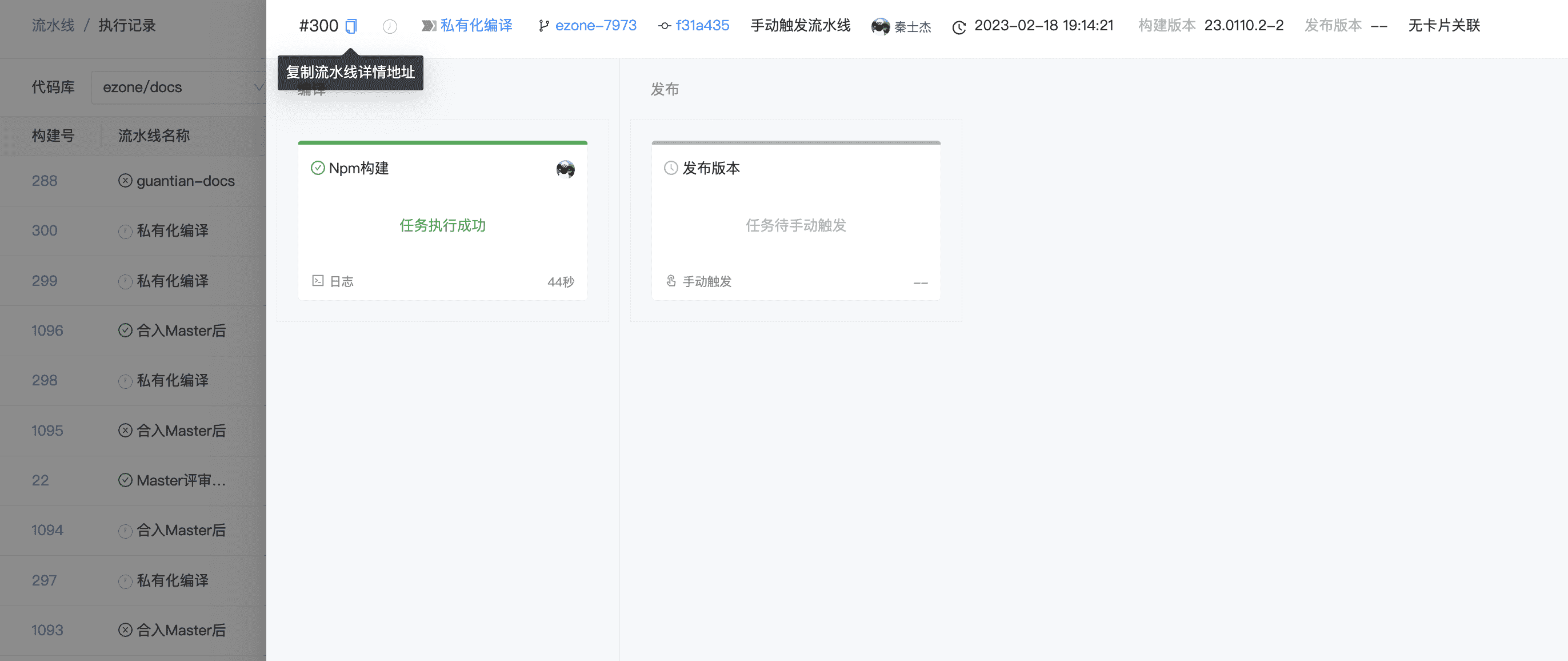Screen dimensions: 1568x661
Task: Navigate to 流水线 via the breadcrumb
Action: pyautogui.click(x=53, y=26)
